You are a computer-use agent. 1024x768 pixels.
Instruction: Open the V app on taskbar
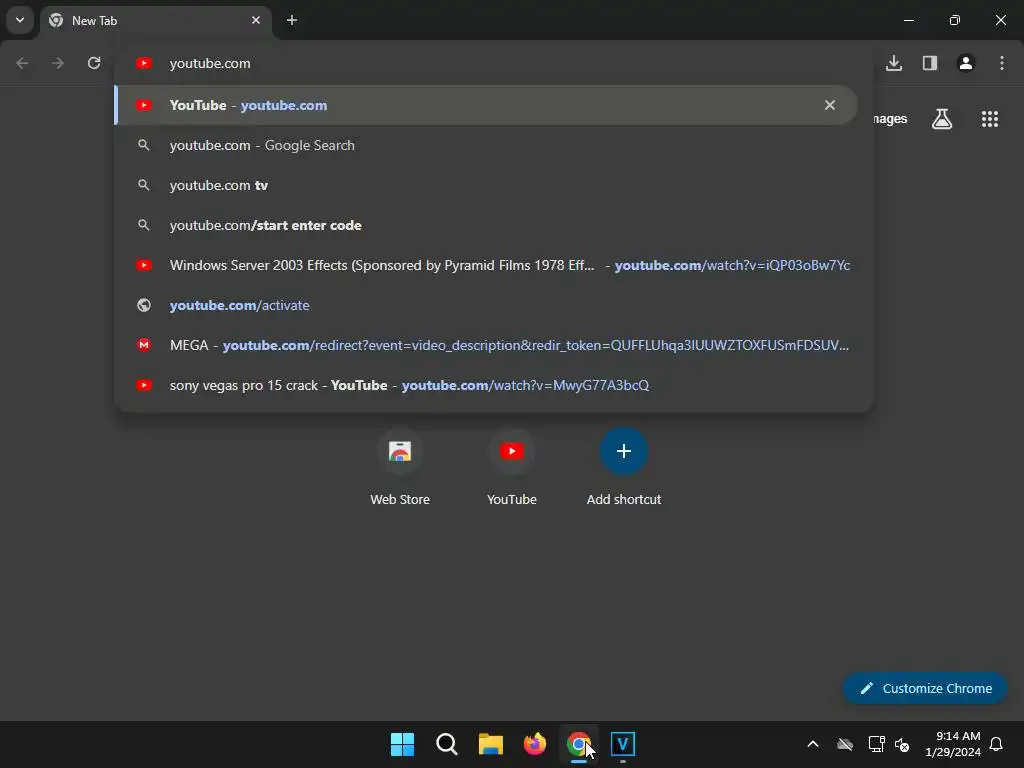623,744
